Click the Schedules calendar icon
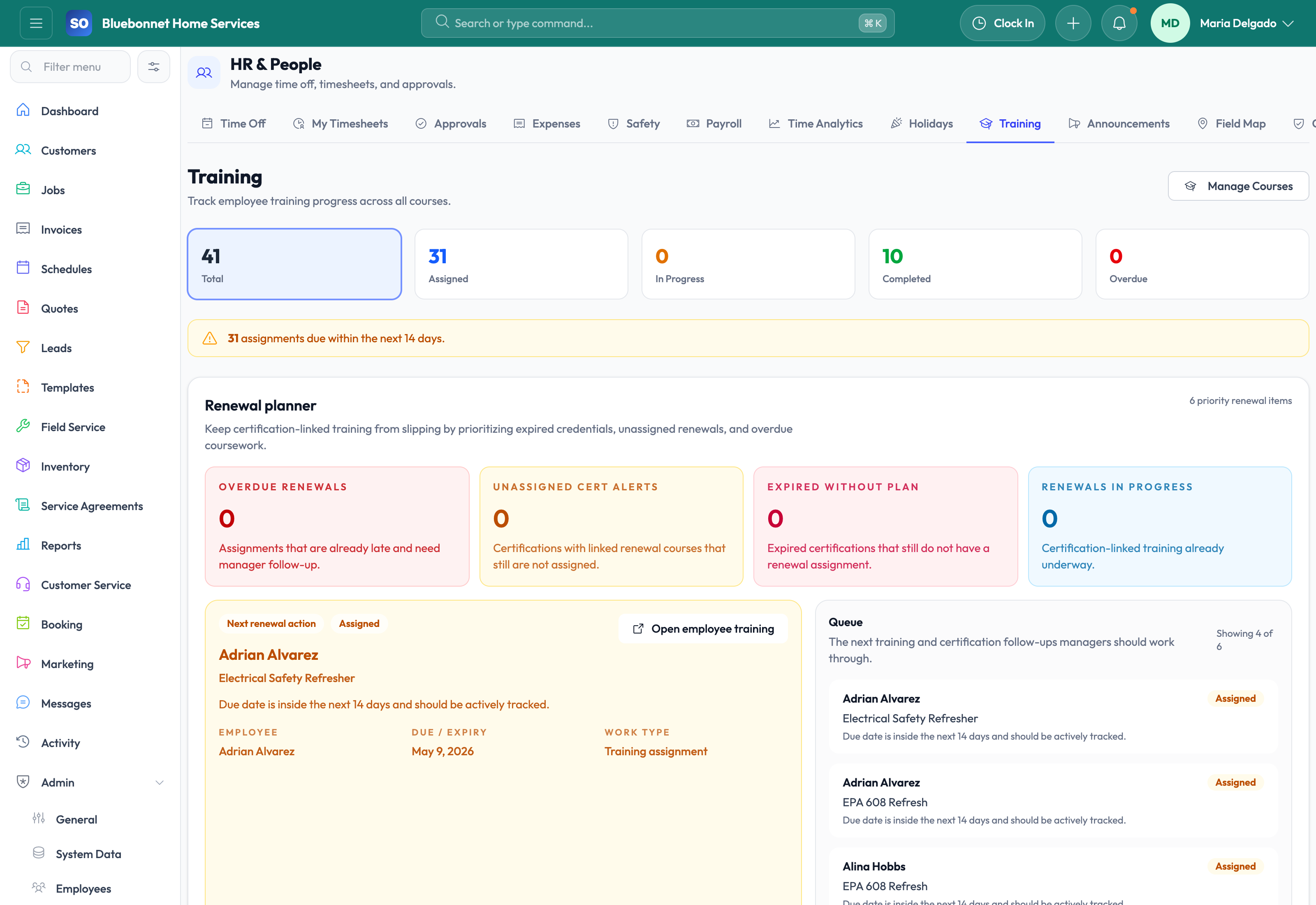Screen dimensions: 1316x905 pos(23,268)
